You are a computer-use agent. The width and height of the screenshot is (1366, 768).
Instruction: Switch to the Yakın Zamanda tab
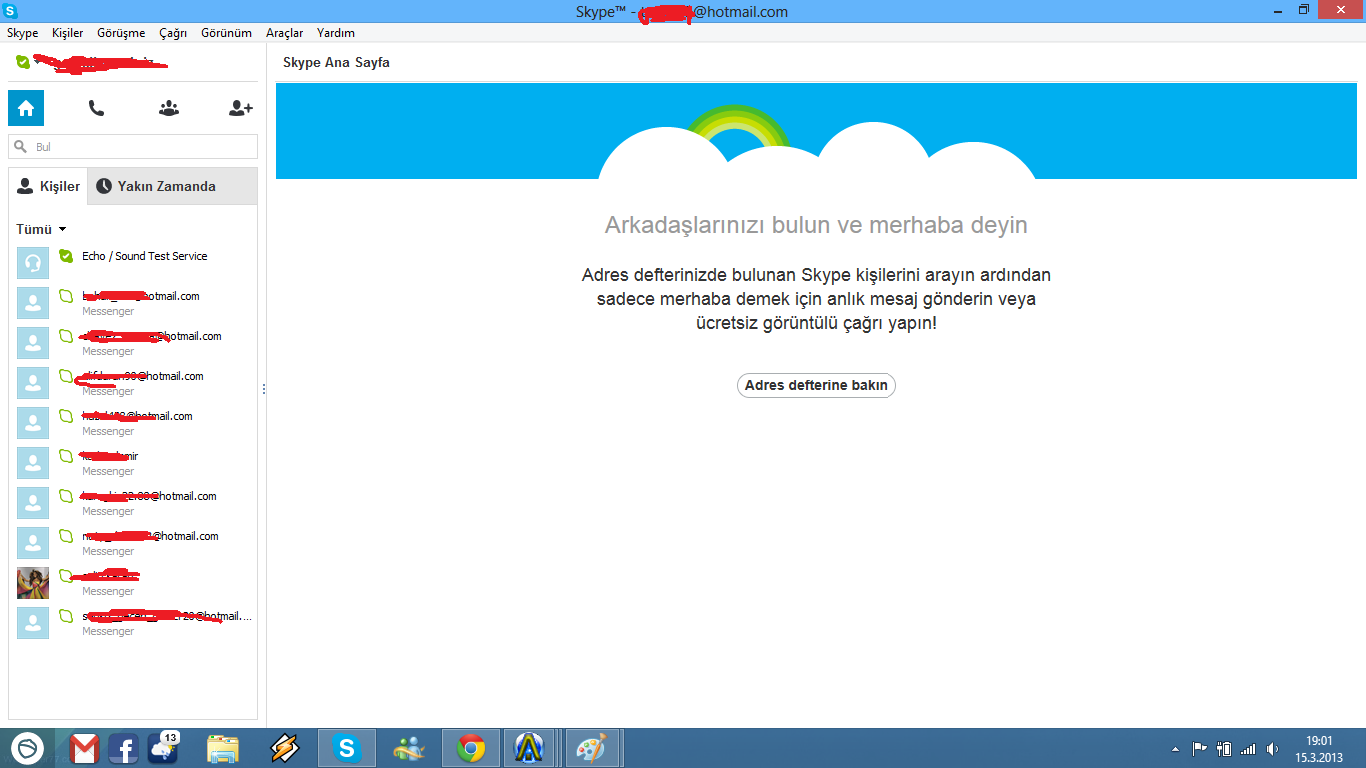[166, 186]
